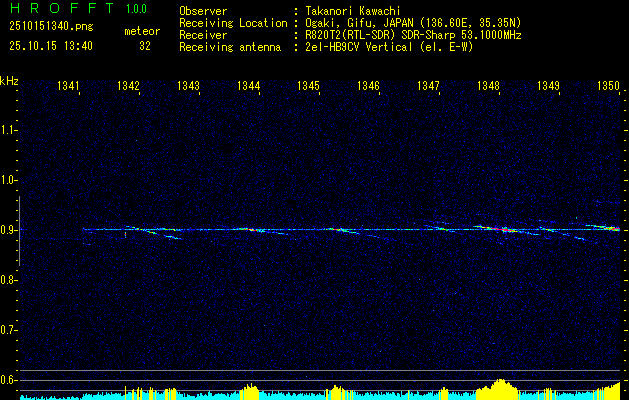629x400 pixels.
Task: Click the gray vertical bar beside 0.9 label
Action: (19, 231)
